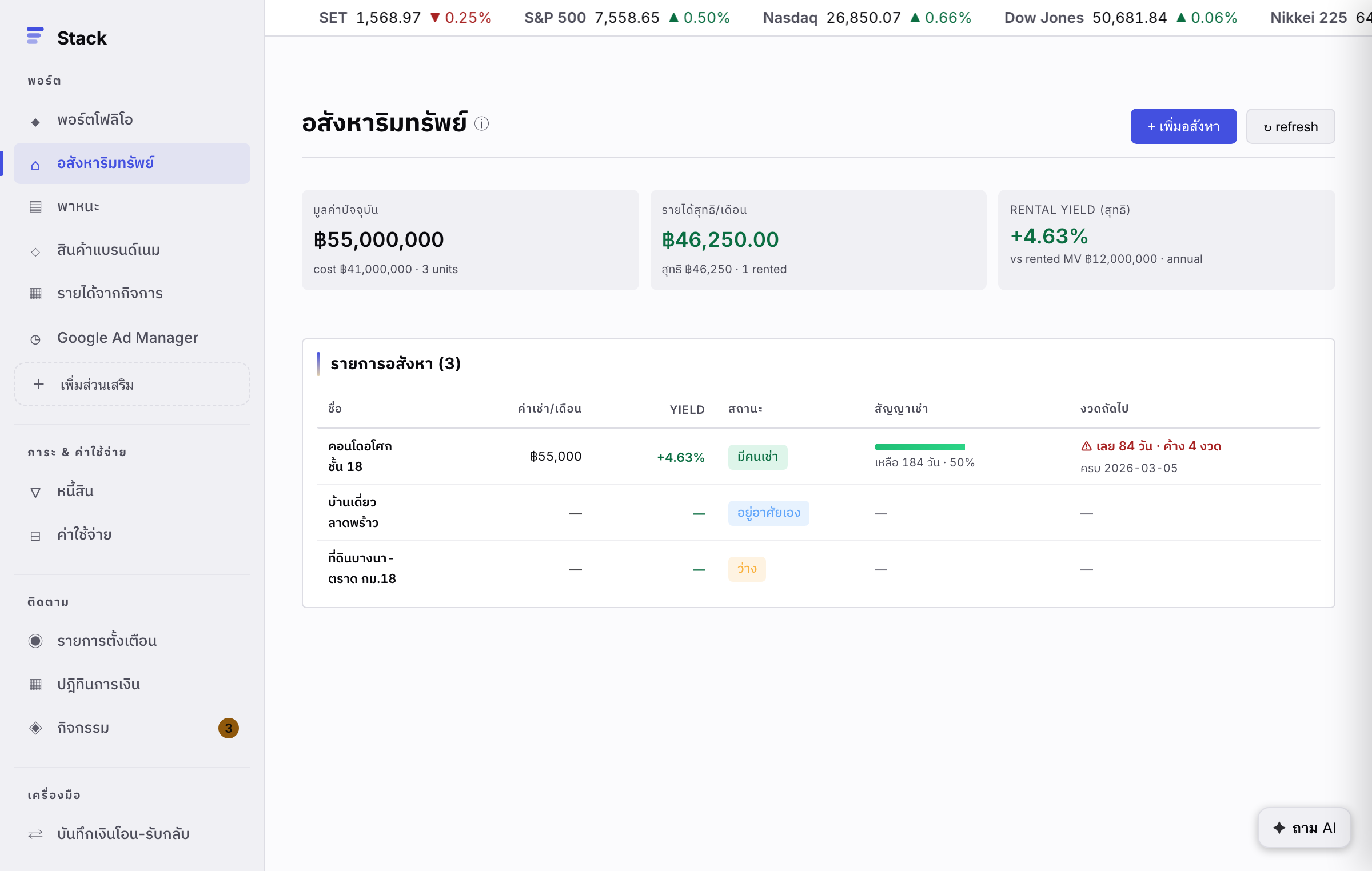1372x871 pixels.
Task: Open Google Ad Manager section
Action: (x=132, y=338)
